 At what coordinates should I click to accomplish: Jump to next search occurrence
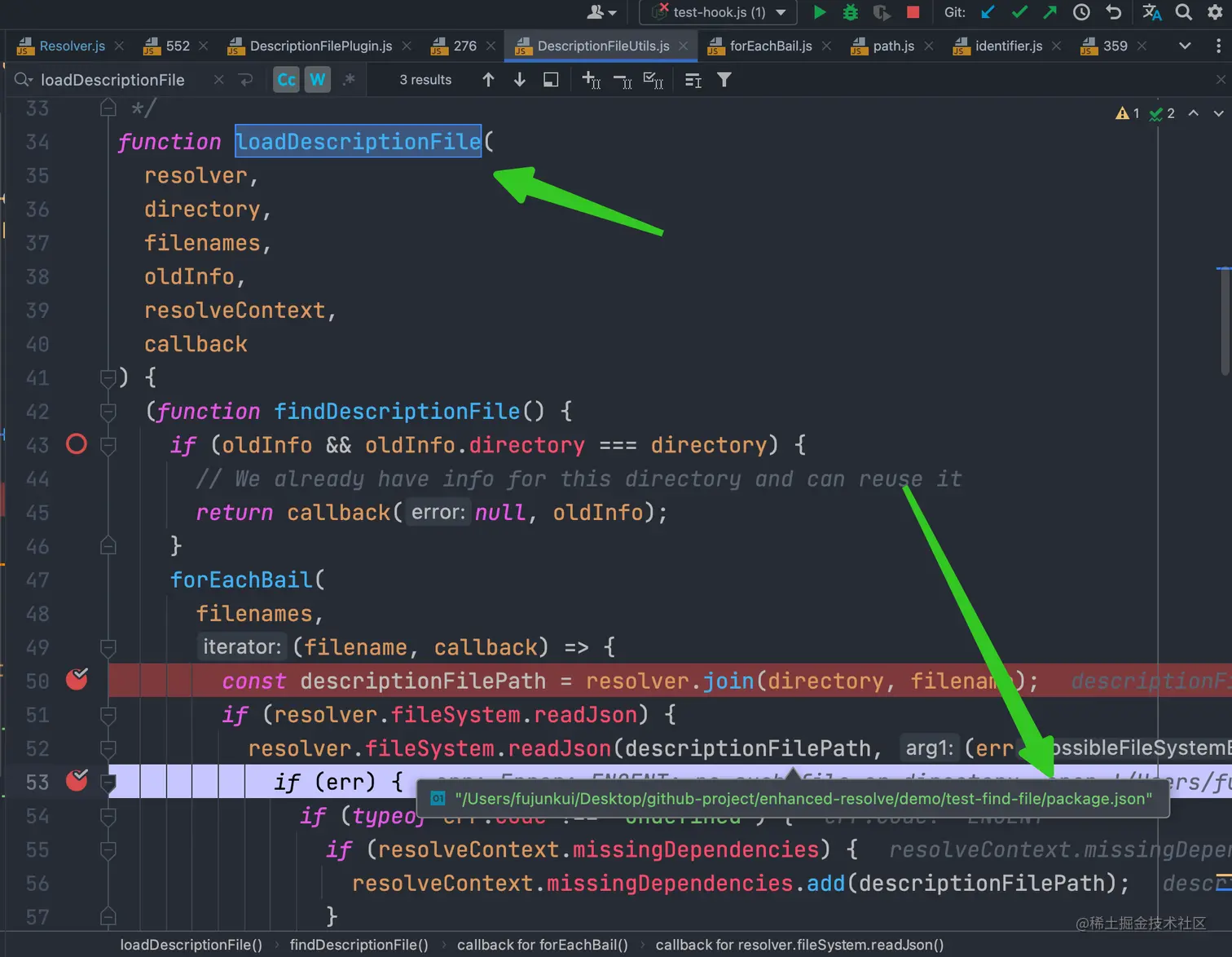[519, 80]
